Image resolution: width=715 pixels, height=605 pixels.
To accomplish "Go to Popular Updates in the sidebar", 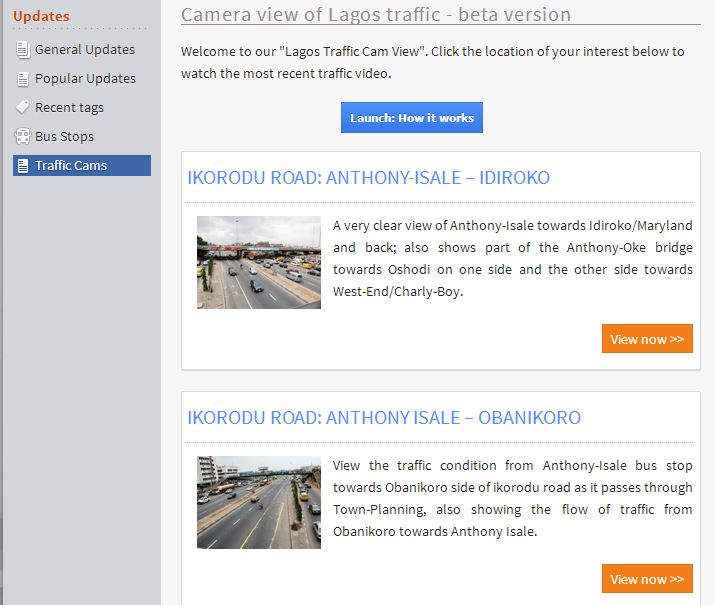I will click(85, 78).
